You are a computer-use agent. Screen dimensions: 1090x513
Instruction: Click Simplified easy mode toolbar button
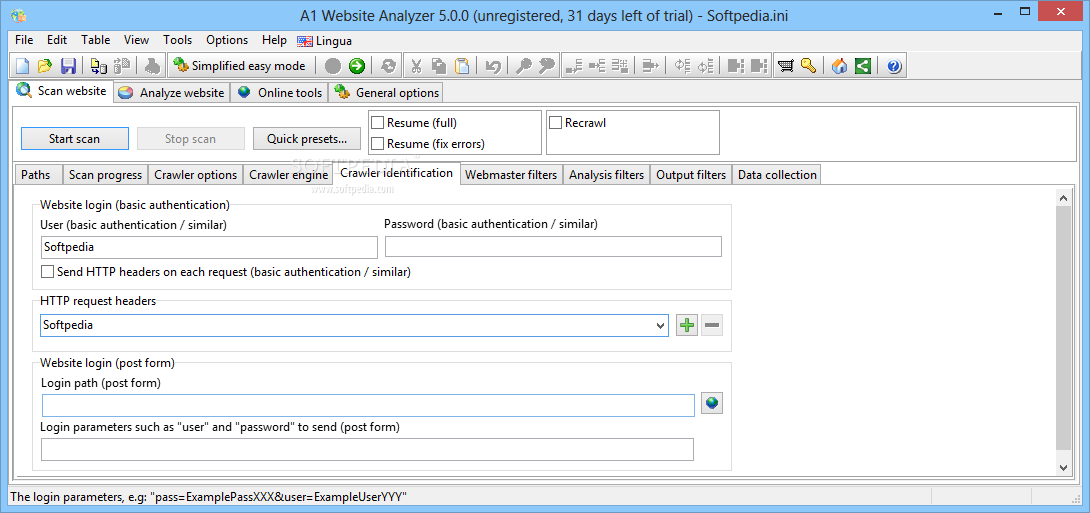tap(239, 66)
